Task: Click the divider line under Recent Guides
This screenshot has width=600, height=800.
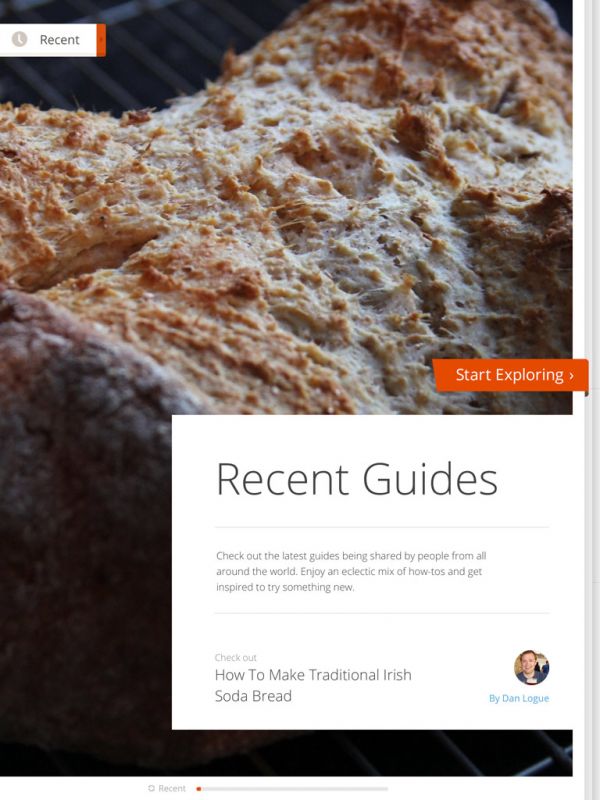Action: click(x=382, y=527)
